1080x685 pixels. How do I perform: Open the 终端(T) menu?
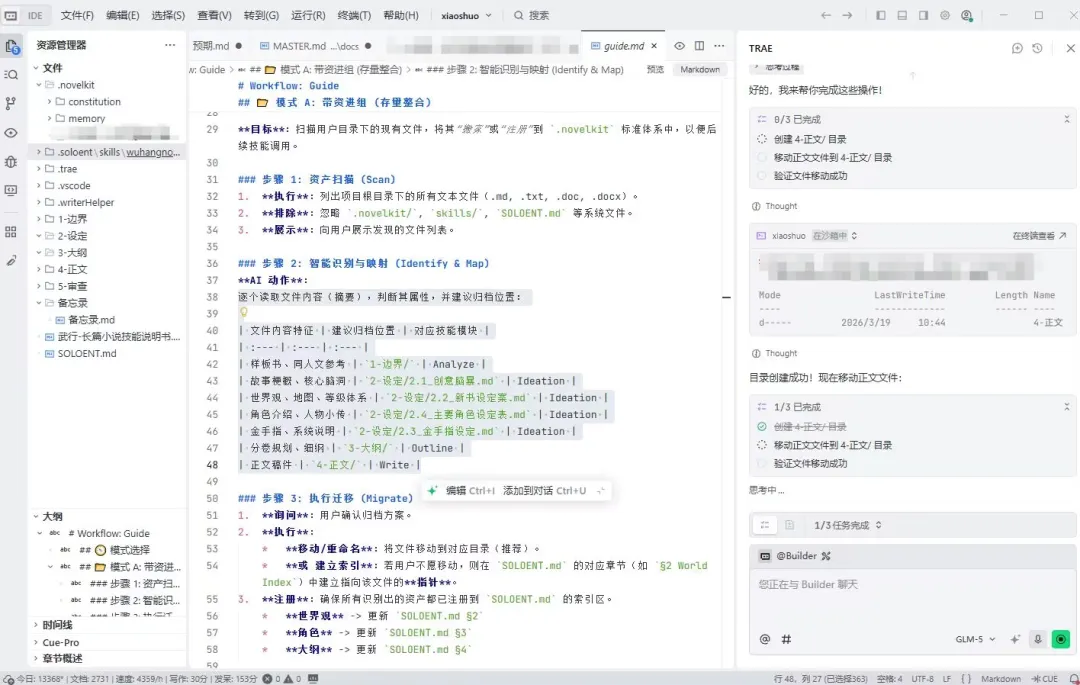[354, 15]
